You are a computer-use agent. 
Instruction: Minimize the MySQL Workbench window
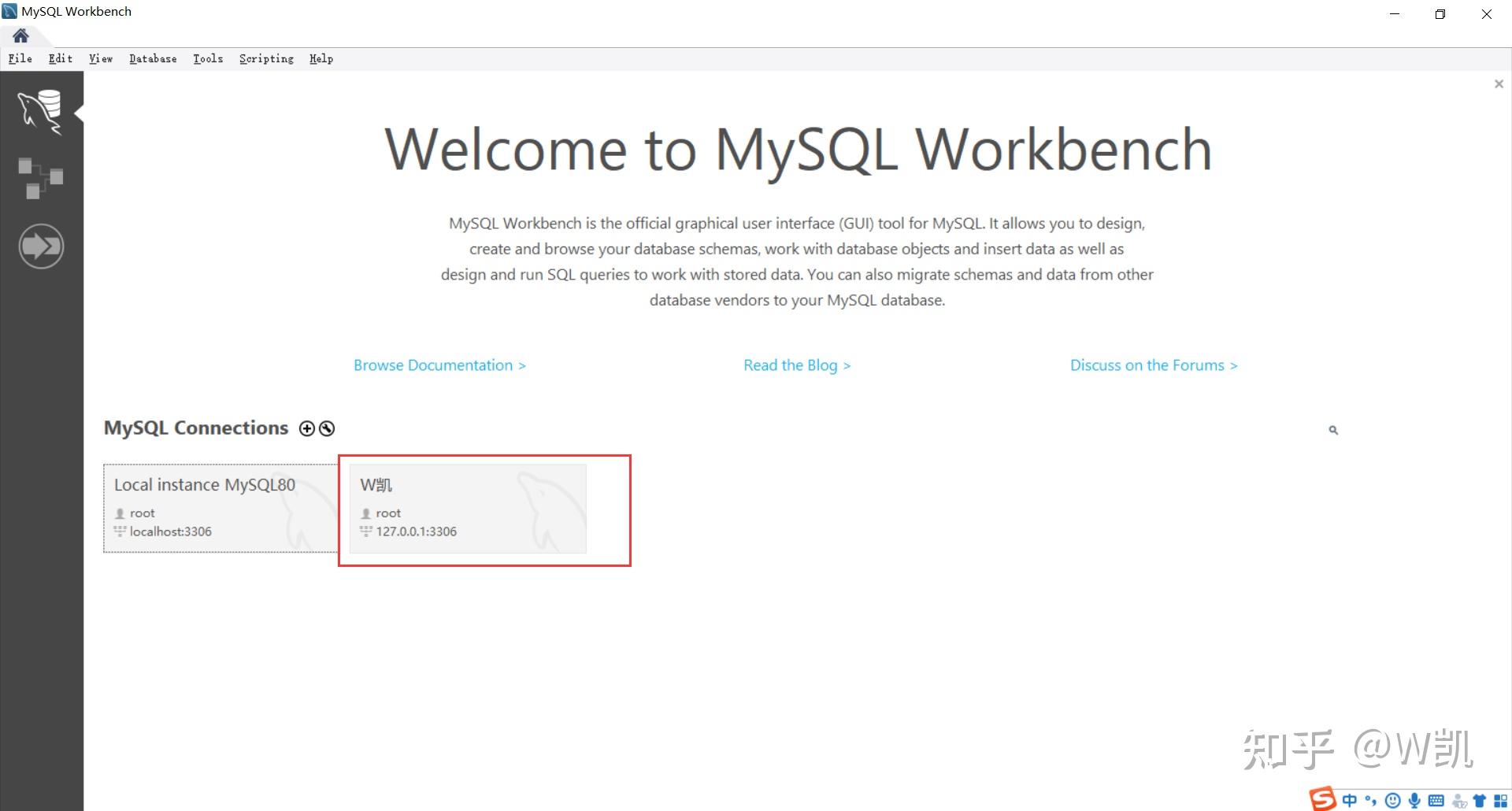1395,13
